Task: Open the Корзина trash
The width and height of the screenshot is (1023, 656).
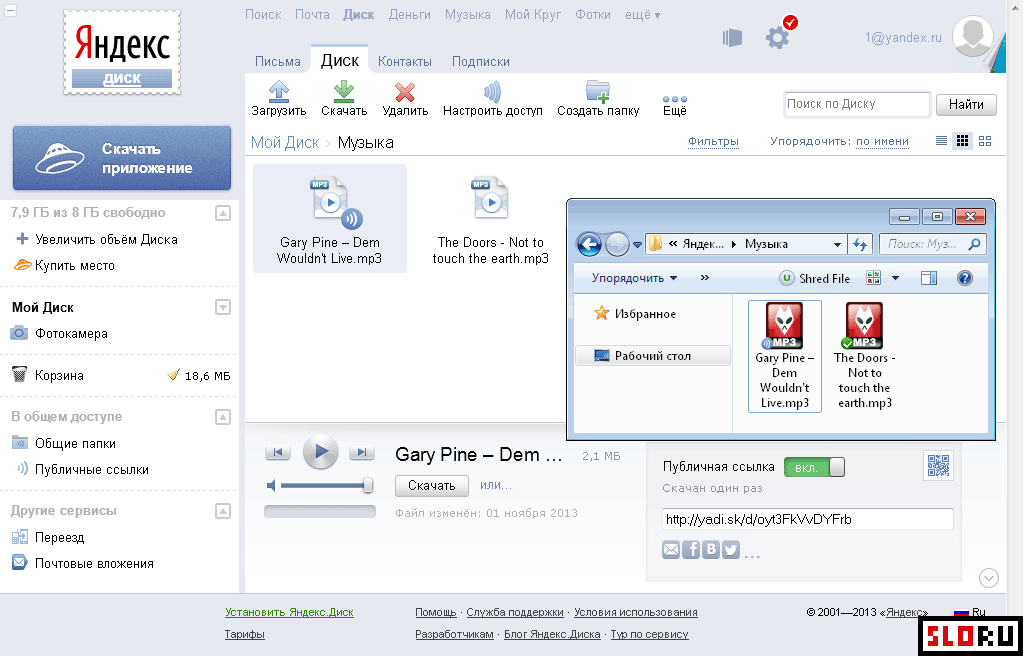Action: (59, 375)
